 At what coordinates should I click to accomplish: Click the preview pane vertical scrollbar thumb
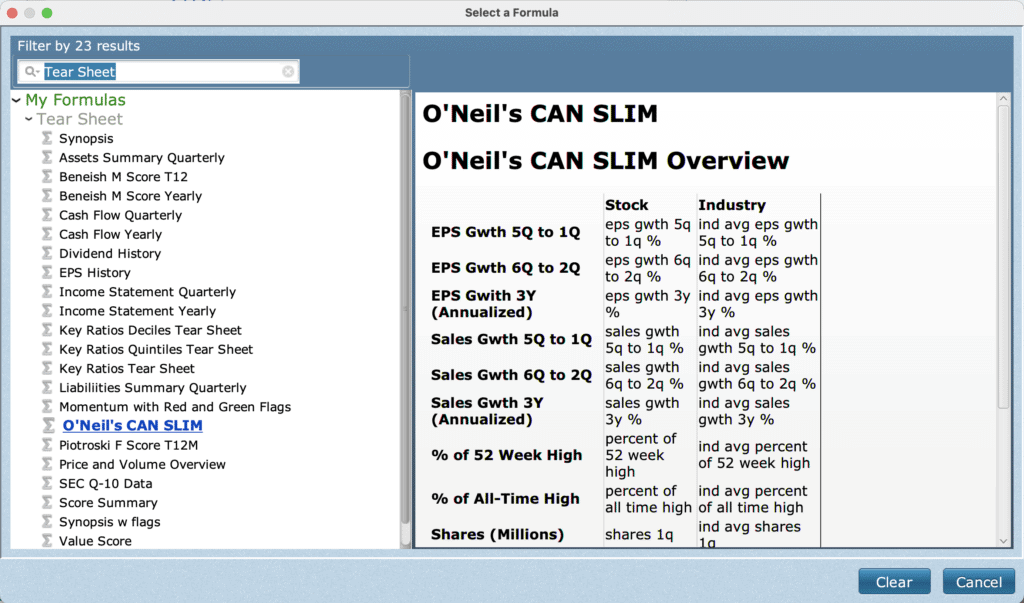(1004, 257)
